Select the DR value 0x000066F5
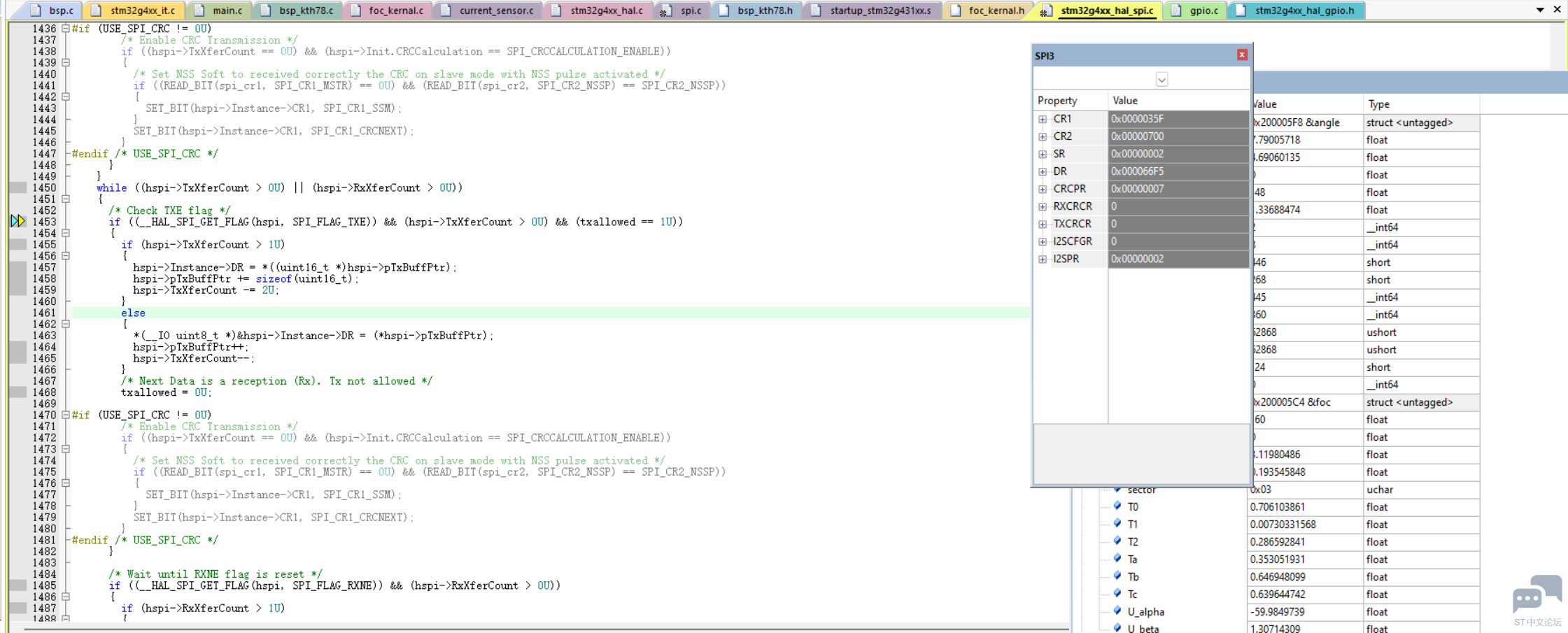1568x633 pixels. coord(1178,171)
